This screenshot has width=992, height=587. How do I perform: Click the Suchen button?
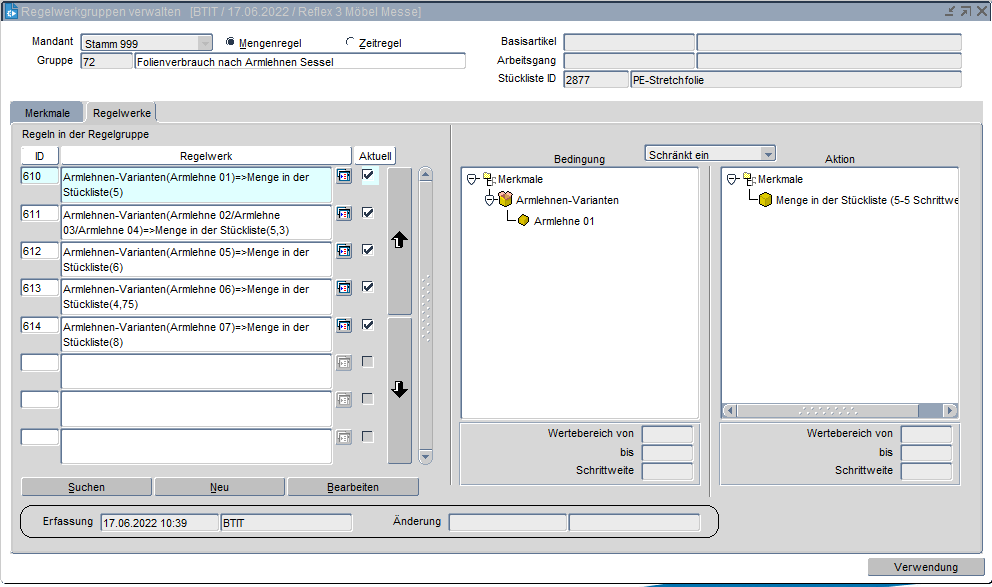(x=86, y=487)
